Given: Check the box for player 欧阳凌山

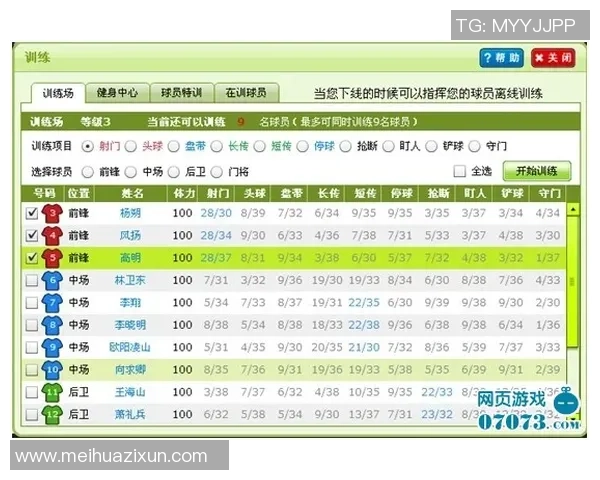Looking at the screenshot, I should 32,347.
